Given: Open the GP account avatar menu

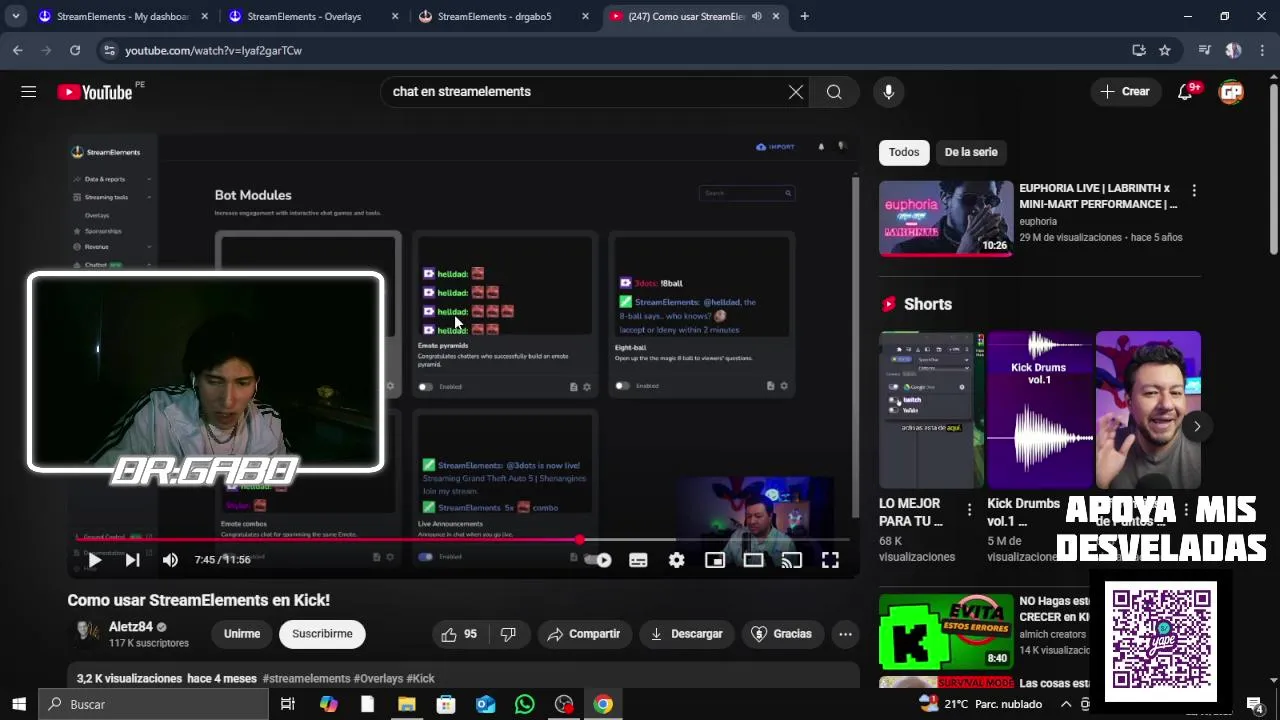Looking at the screenshot, I should [x=1231, y=92].
